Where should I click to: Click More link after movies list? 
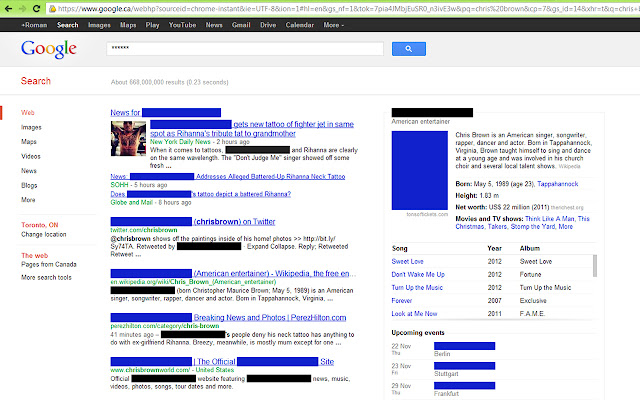tap(565, 227)
